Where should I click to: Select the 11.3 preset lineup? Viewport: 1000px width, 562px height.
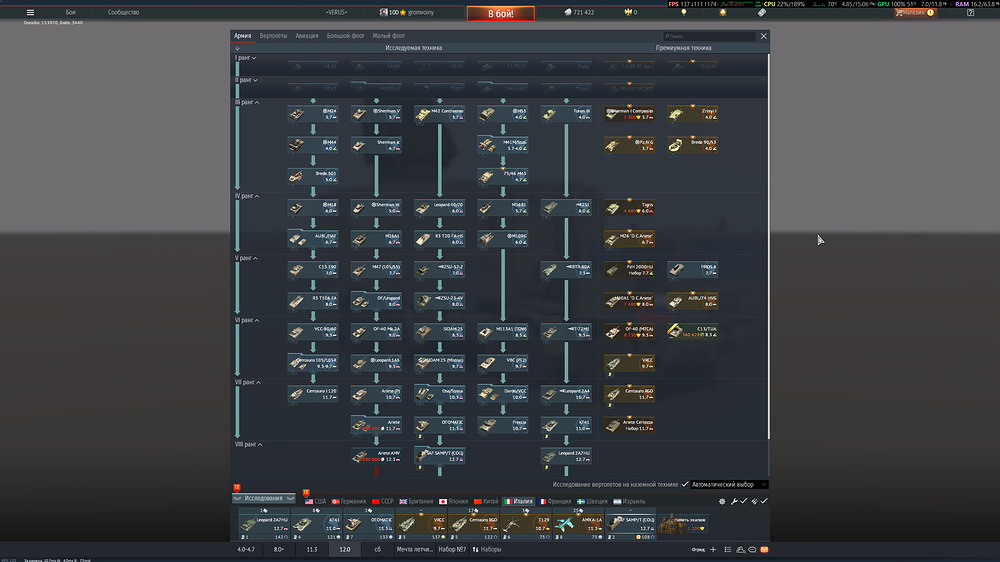coord(311,549)
